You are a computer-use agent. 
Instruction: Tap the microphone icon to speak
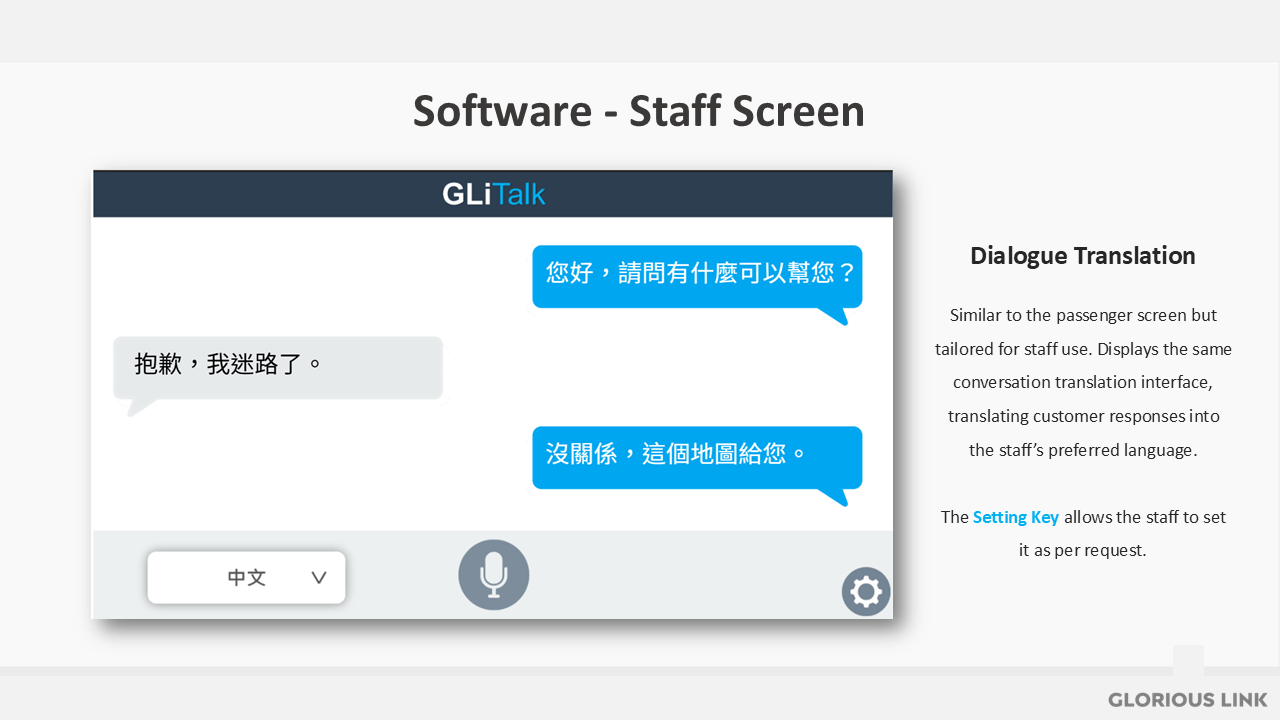point(493,575)
